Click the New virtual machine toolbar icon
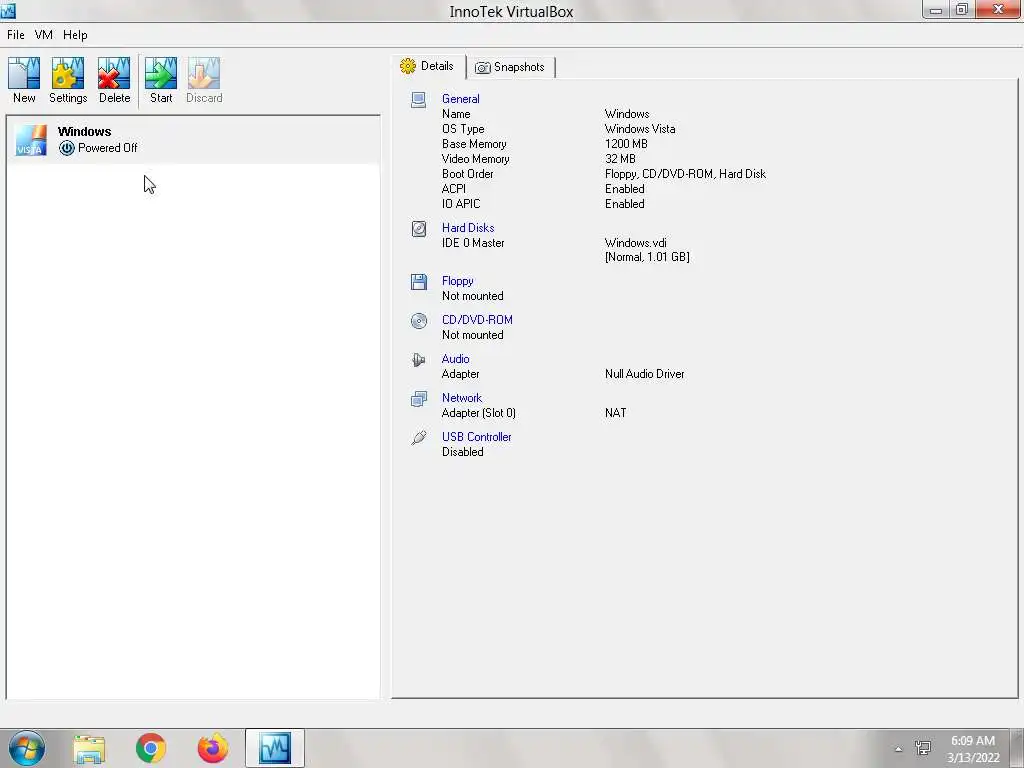 tap(24, 73)
